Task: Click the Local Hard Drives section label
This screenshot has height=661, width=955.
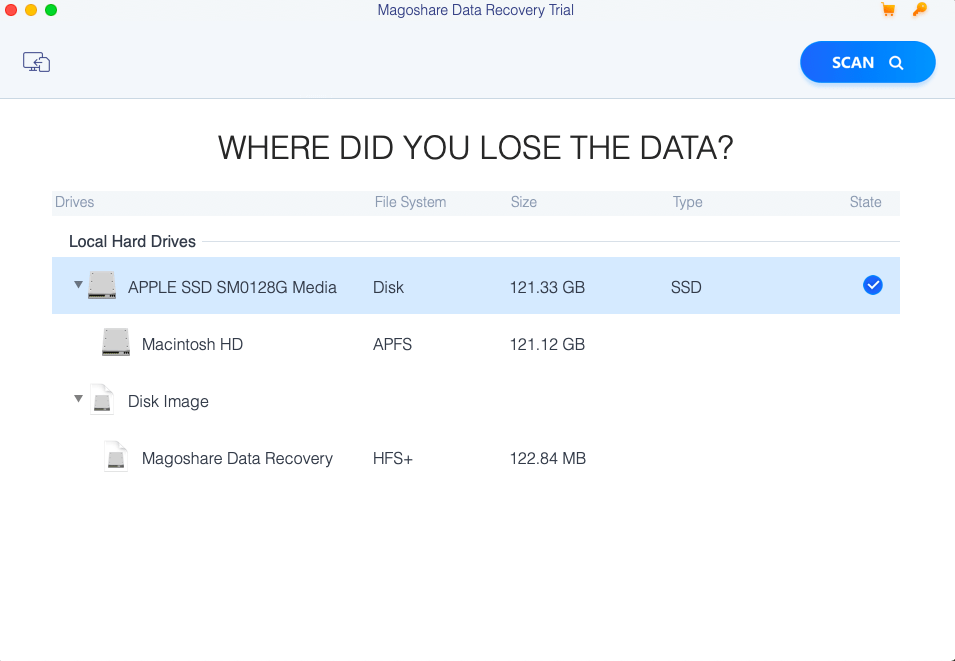Action: pos(132,241)
